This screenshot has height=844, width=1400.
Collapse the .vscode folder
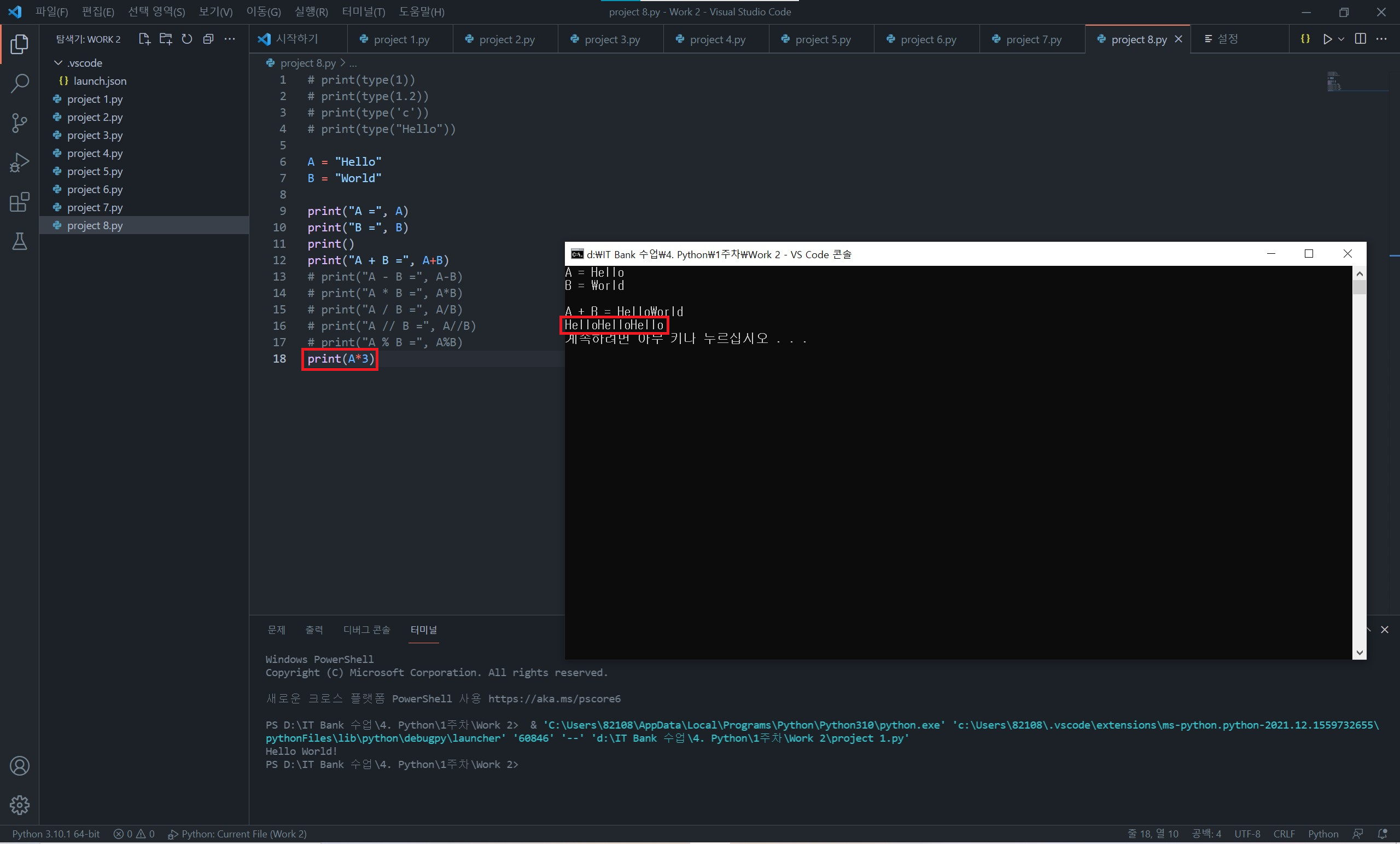pos(58,62)
